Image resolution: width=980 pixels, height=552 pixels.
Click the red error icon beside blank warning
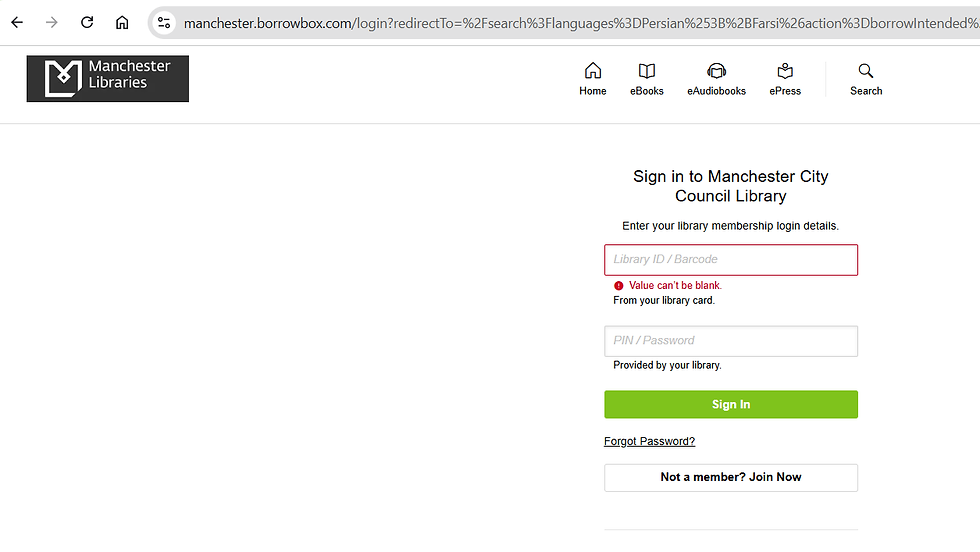(x=619, y=286)
